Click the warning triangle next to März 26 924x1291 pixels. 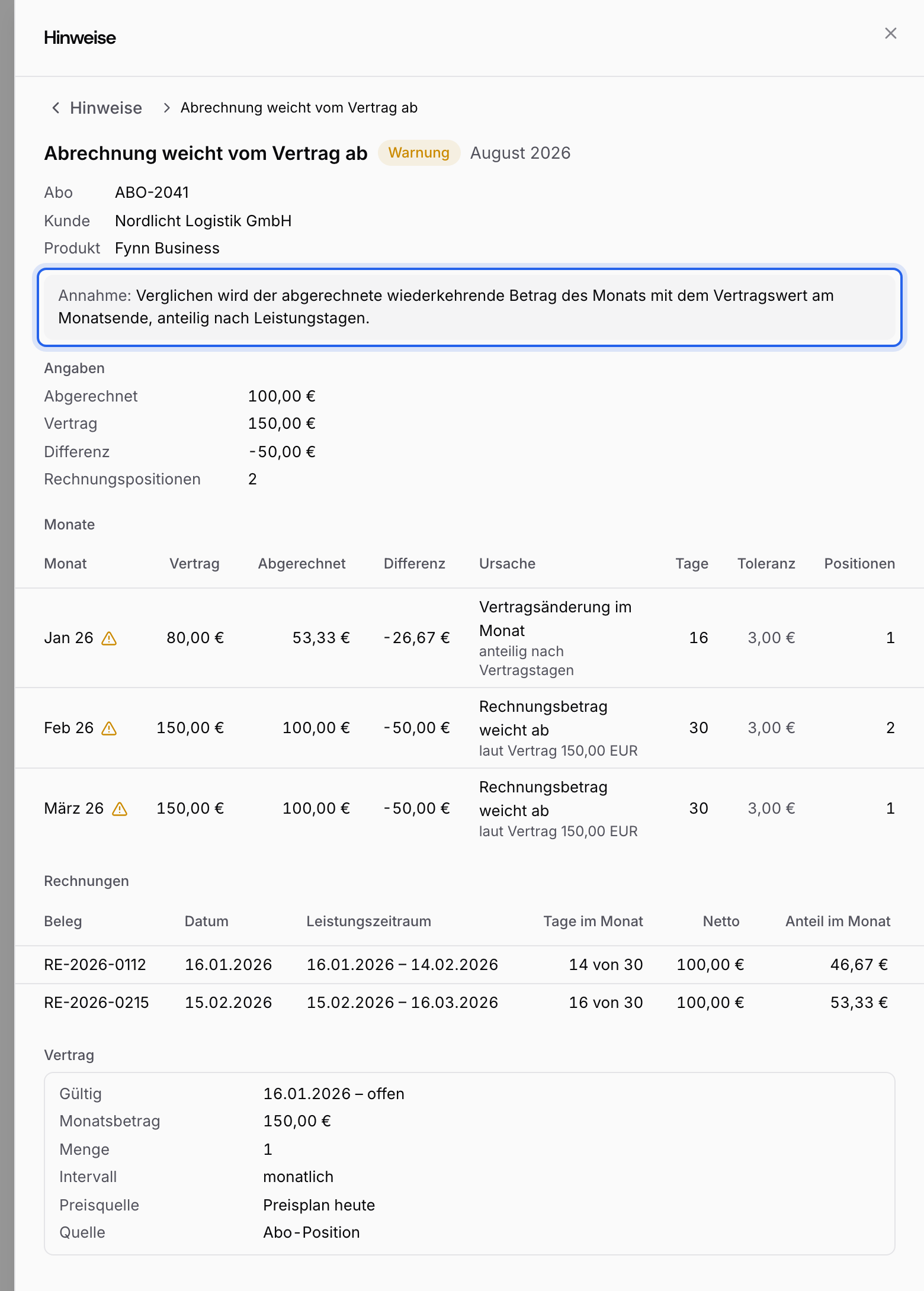tap(120, 809)
